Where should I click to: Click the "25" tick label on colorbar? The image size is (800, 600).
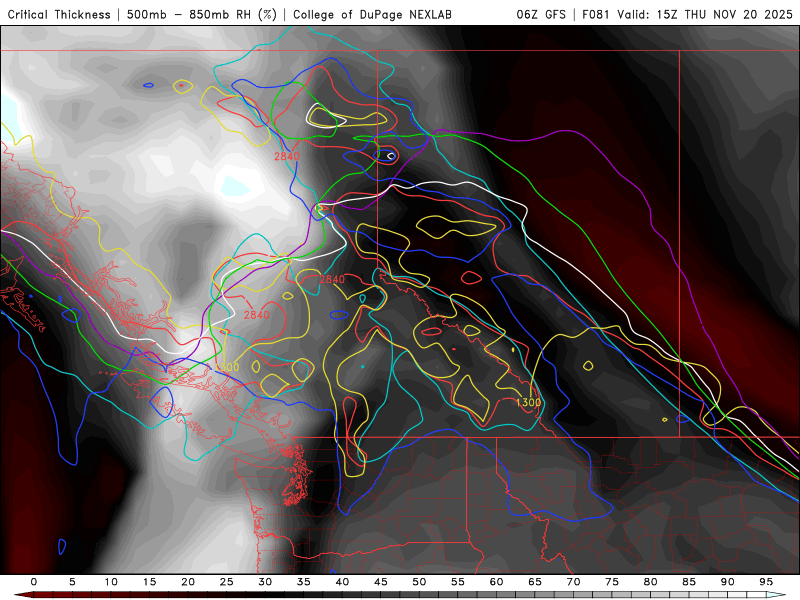pos(227,582)
